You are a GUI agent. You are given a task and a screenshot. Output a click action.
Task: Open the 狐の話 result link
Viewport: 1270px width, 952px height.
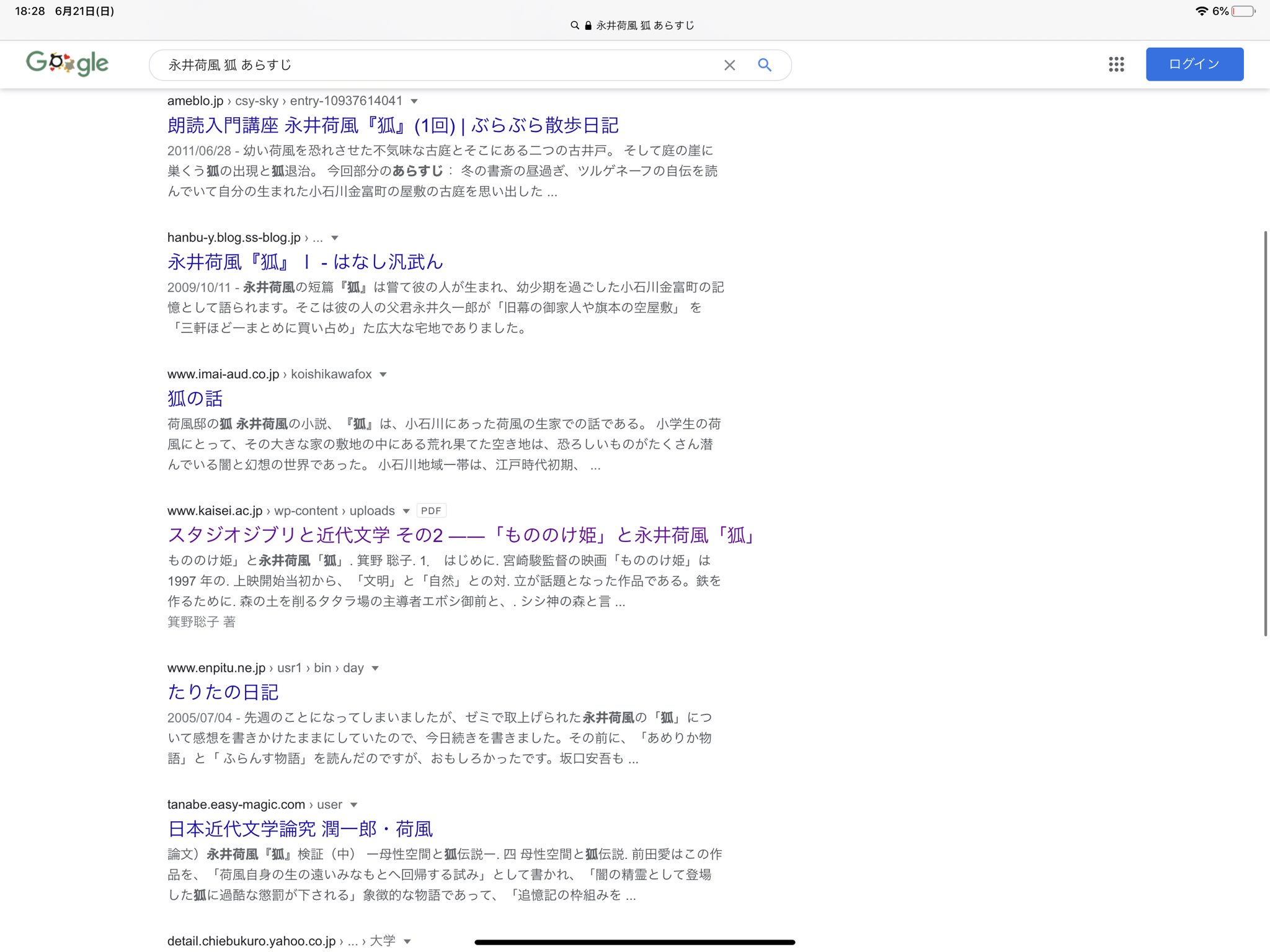(195, 398)
